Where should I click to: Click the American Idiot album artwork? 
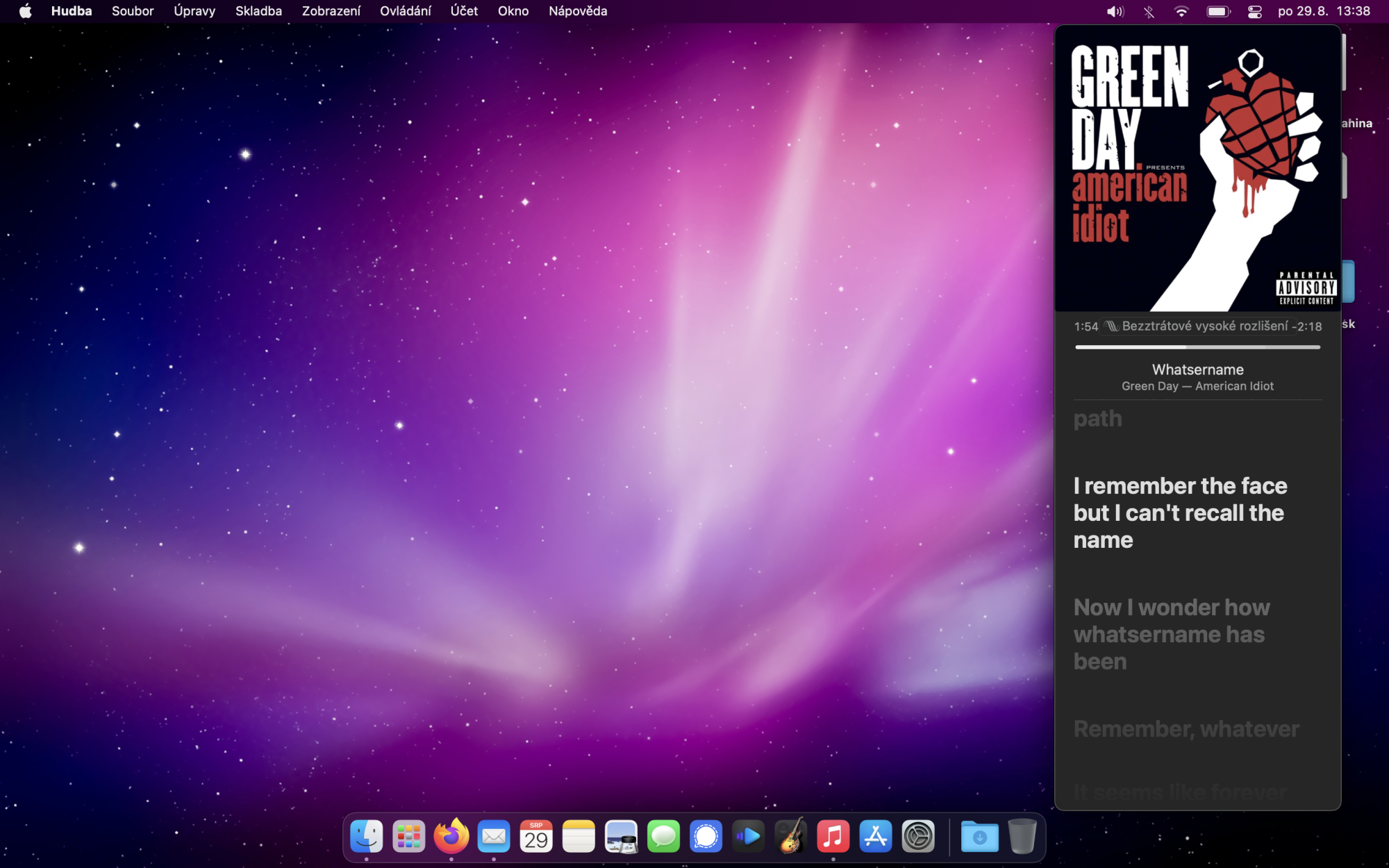pos(1198,169)
